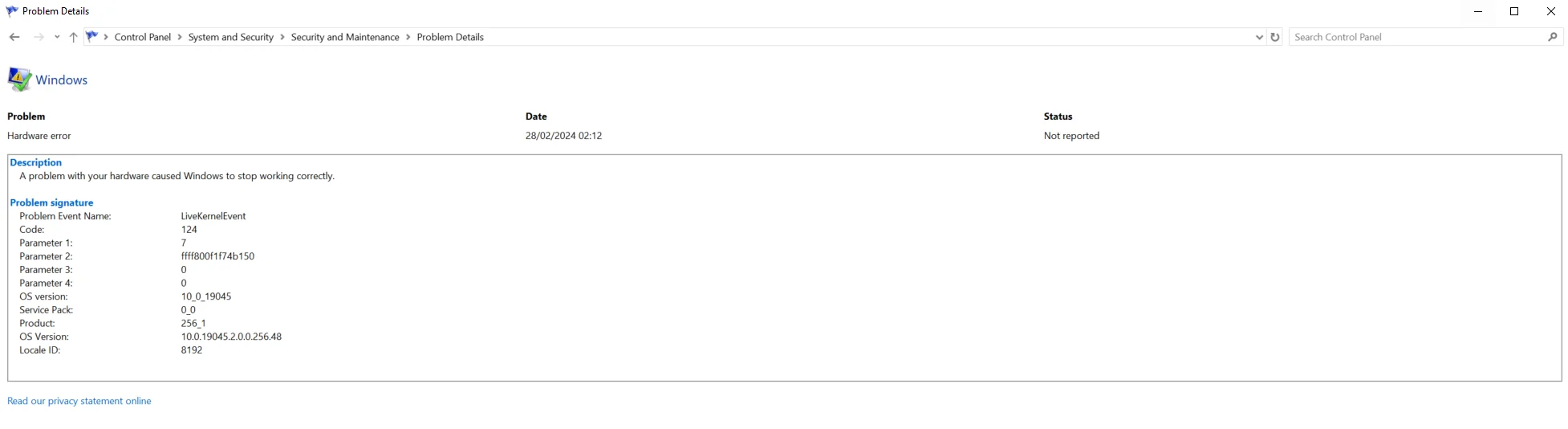1568x429 pixels.
Task: Expand chevron after Control Panel breadcrumb
Action: point(180,37)
